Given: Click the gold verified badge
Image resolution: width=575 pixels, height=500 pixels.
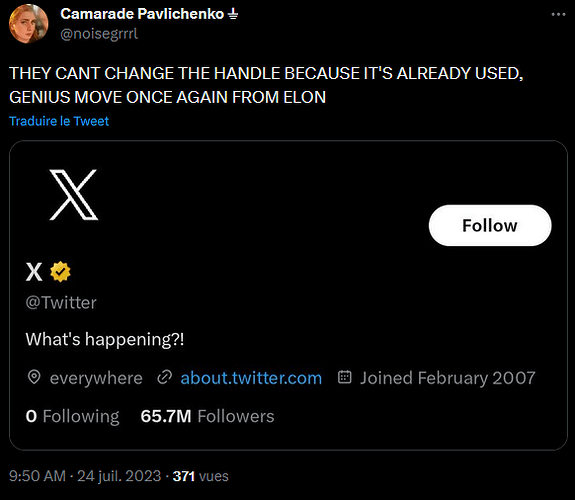Looking at the screenshot, I should [60, 272].
